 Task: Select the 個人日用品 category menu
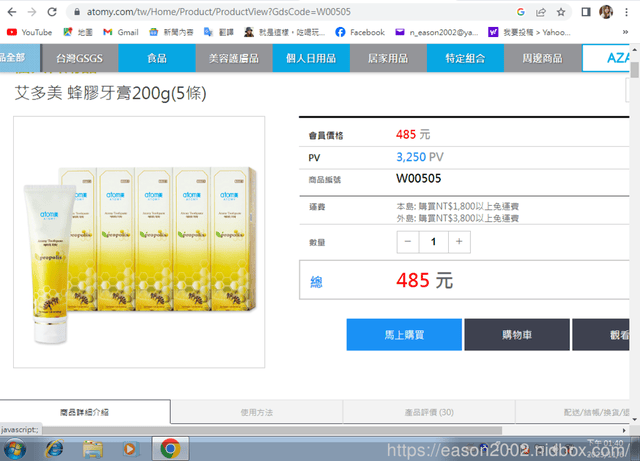[x=311, y=58]
